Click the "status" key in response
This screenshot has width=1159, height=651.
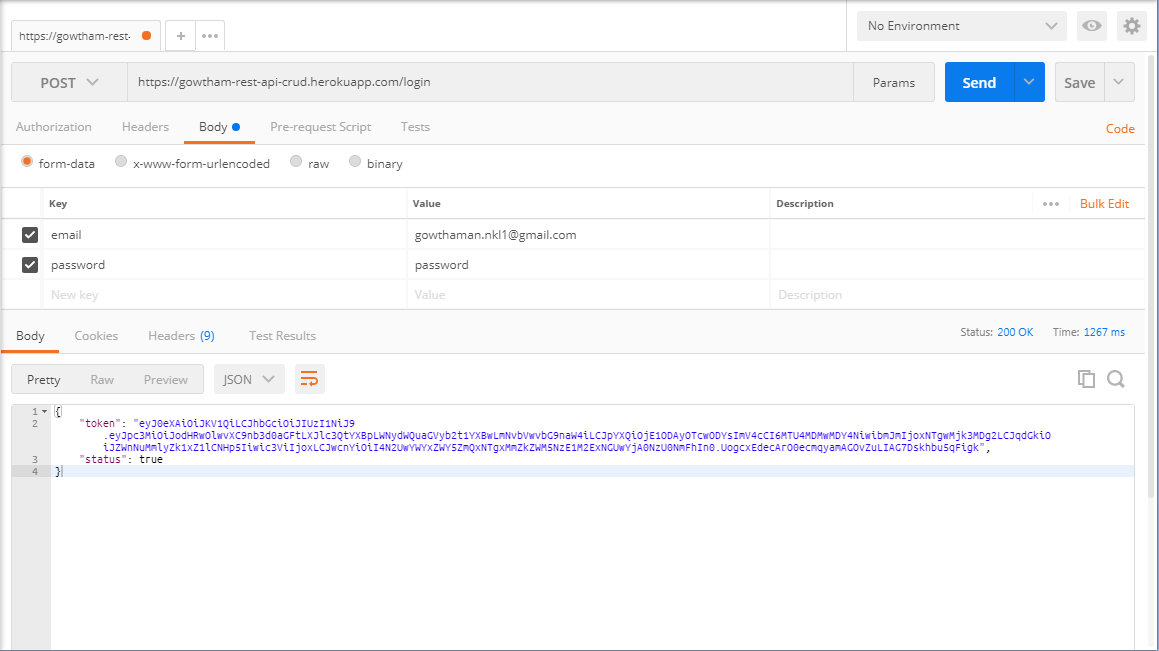click(x=104, y=460)
